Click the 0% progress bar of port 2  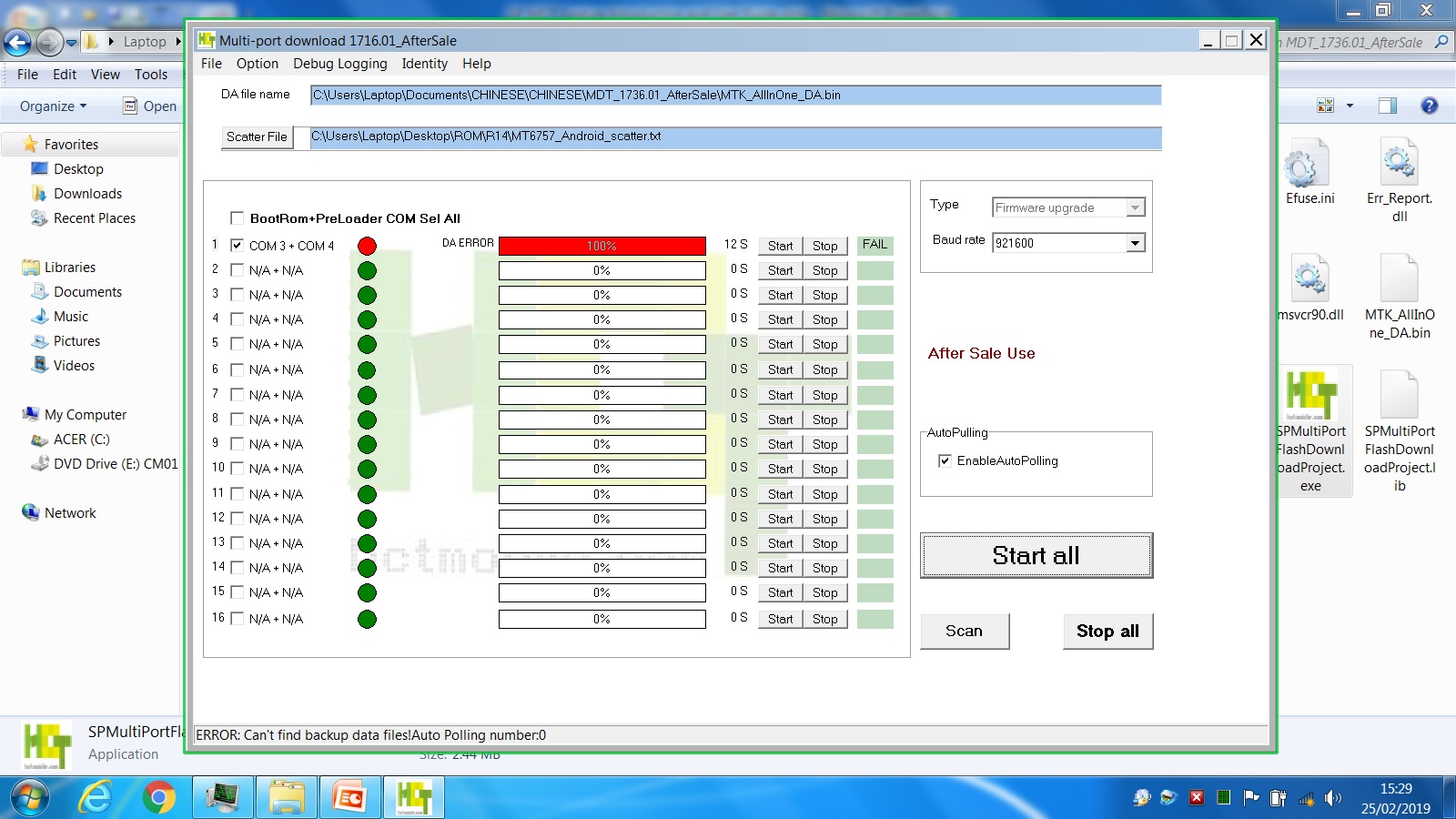602,270
